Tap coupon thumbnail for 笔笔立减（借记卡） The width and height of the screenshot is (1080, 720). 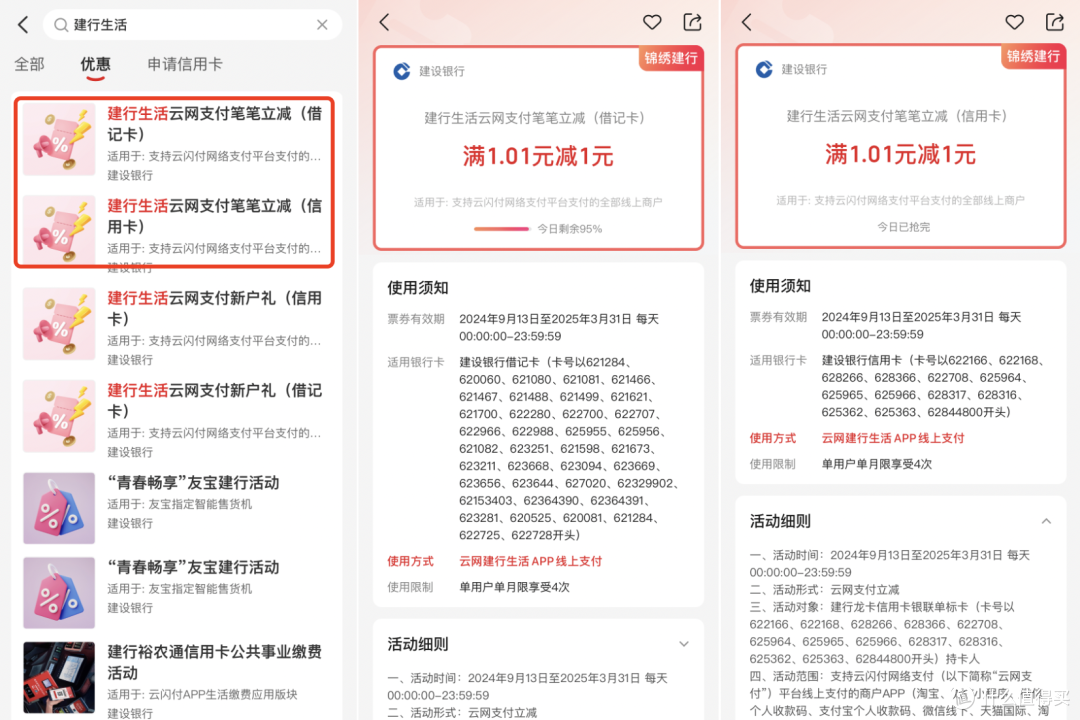[x=59, y=140]
